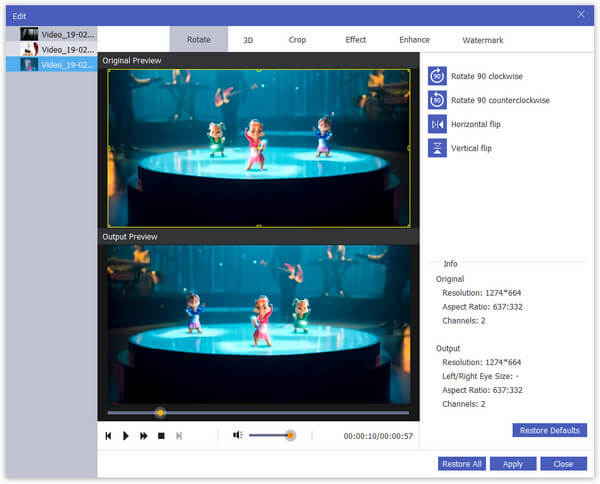Click the Restore All button
The height and width of the screenshot is (484, 600).
coord(462,464)
